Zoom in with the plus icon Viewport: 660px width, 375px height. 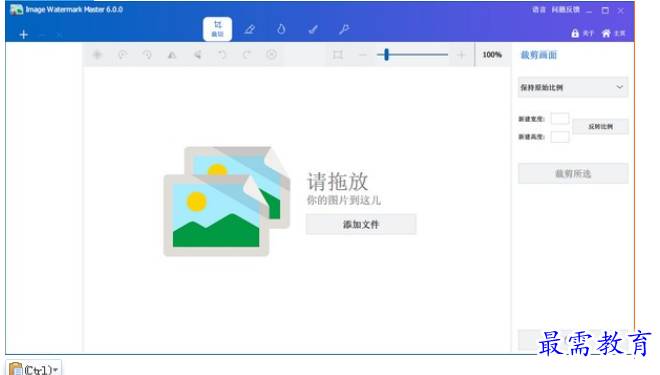461,55
